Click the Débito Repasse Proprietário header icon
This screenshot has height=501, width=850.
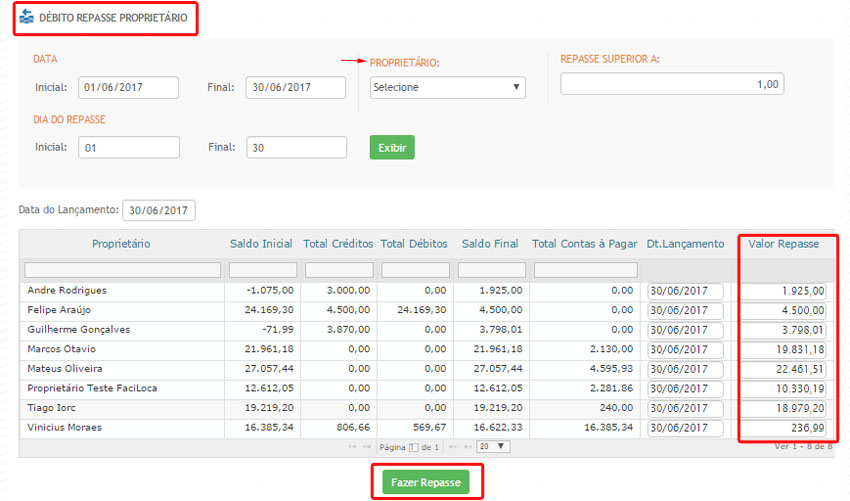click(x=27, y=17)
